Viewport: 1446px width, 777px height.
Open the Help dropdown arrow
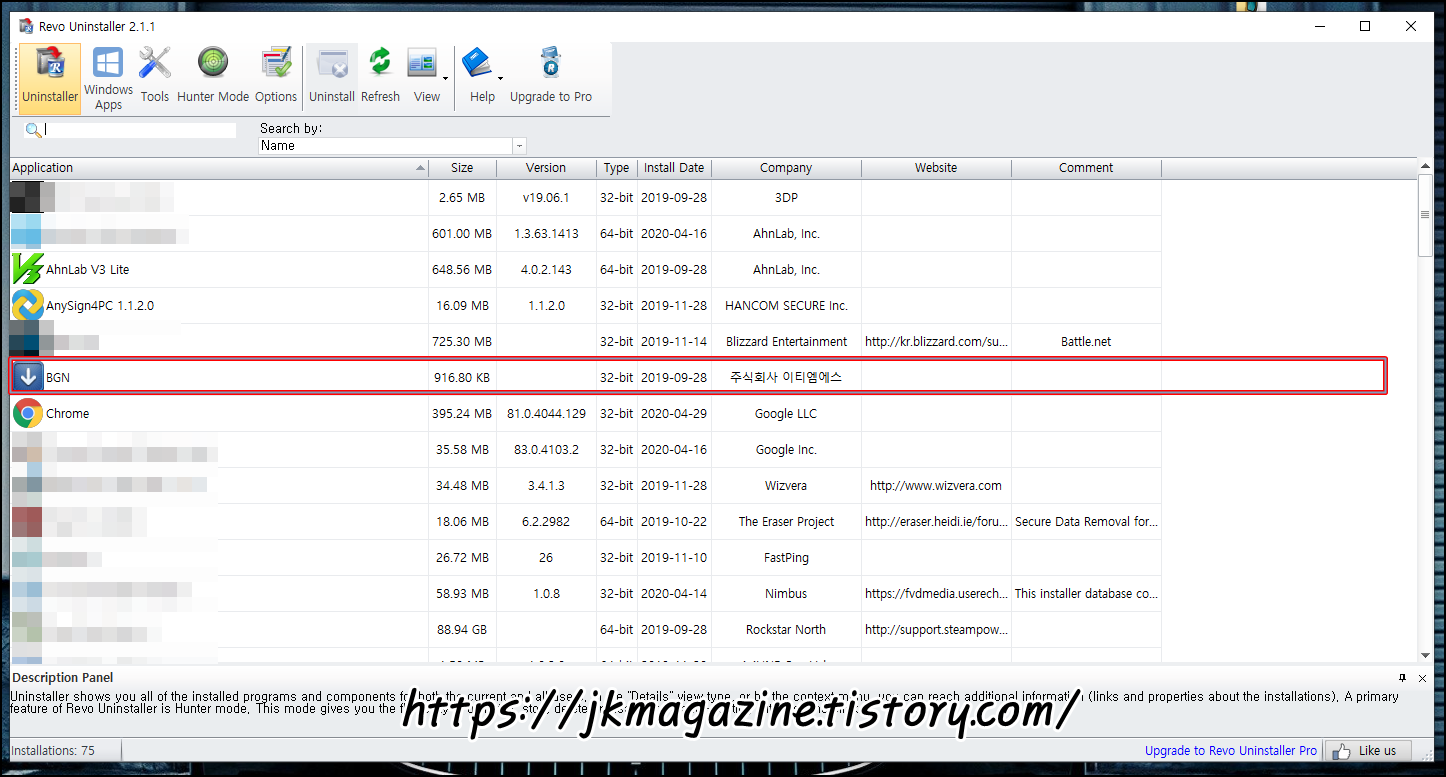pyautogui.click(x=500, y=78)
